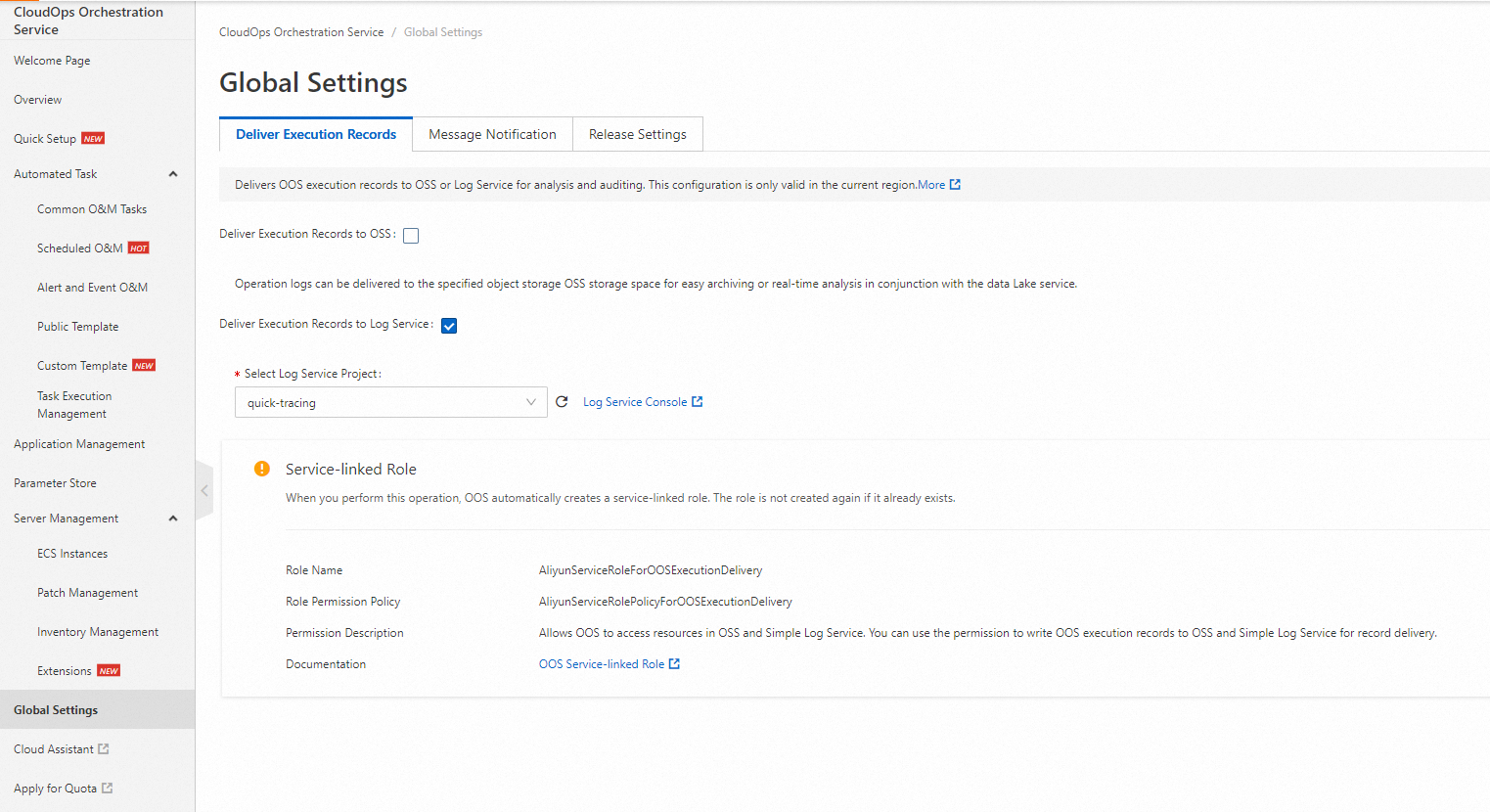Go to Scheduled O&M in sidebar
Image resolution: width=1490 pixels, height=812 pixels.
point(80,248)
